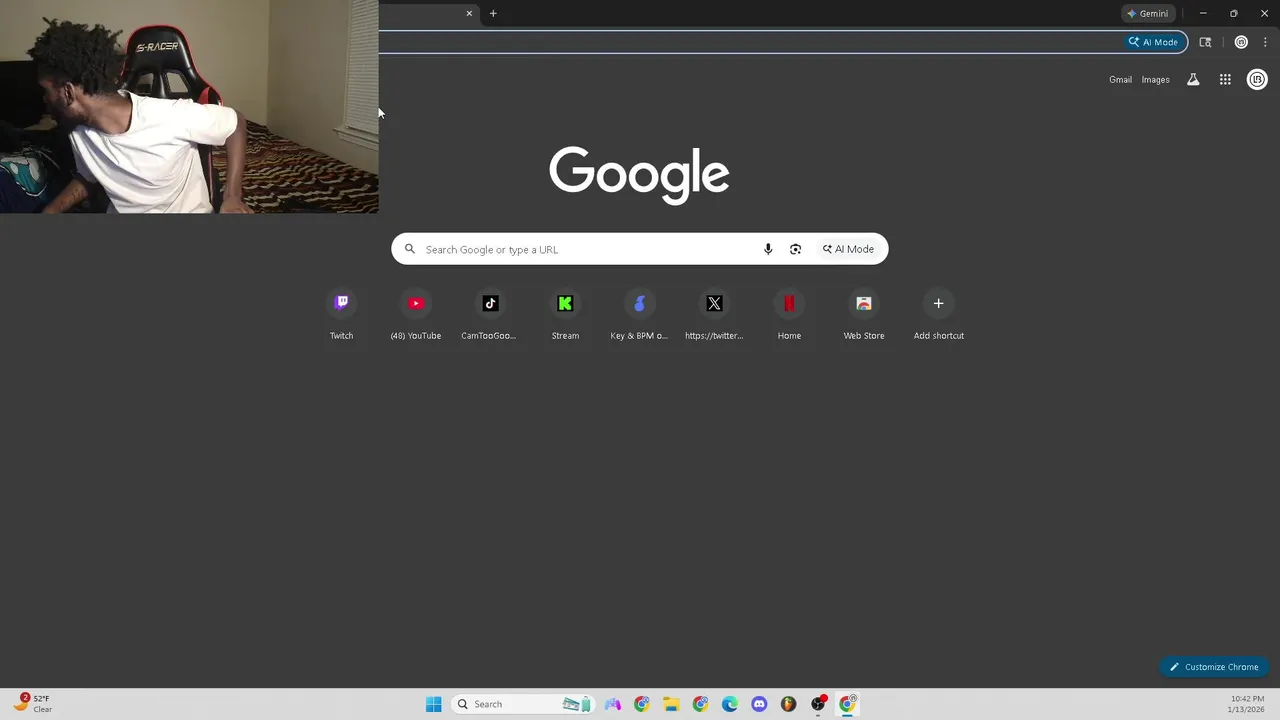Open the Chrome three-dot menu
1280x720 pixels.
[x=1265, y=42]
